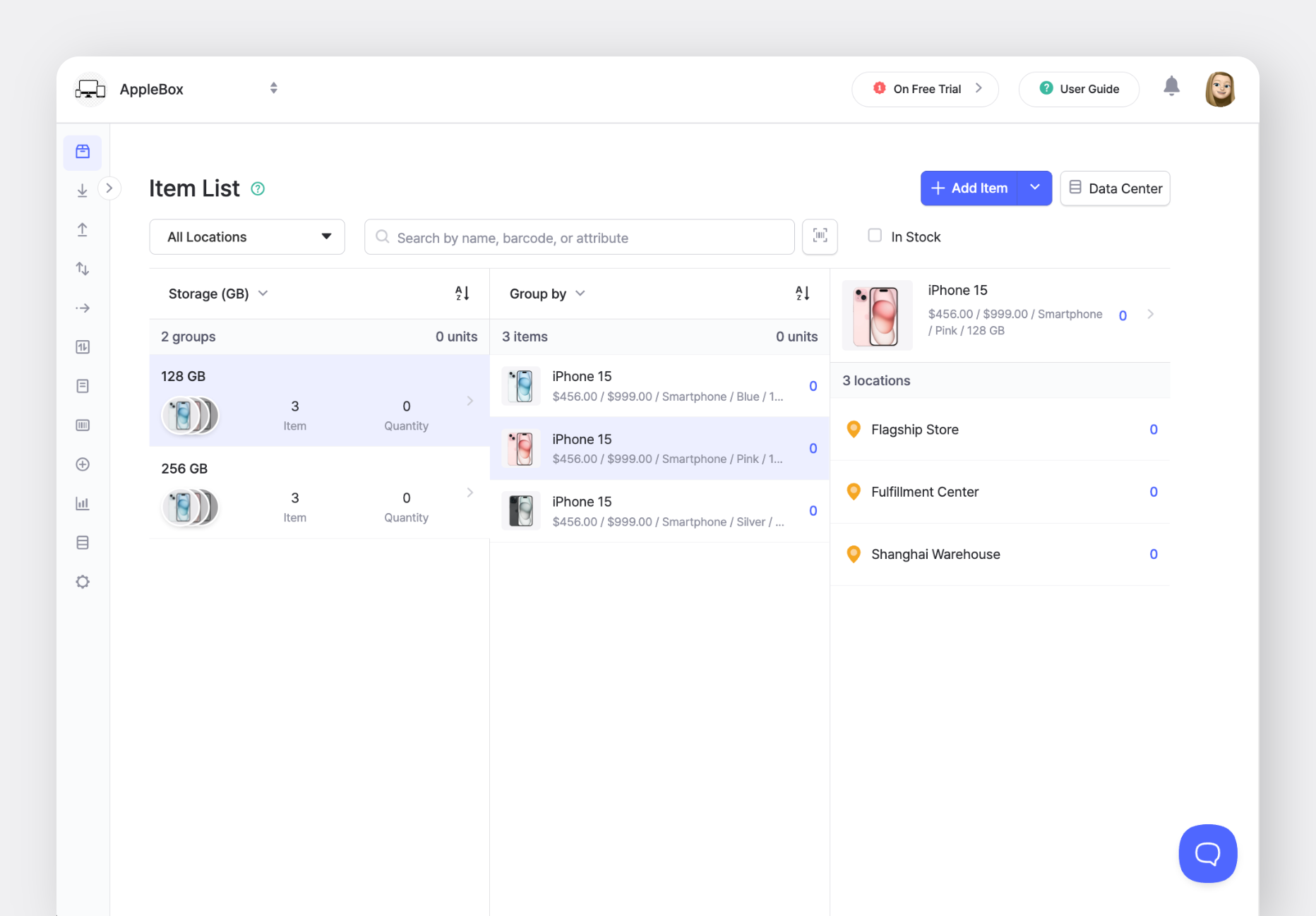Open the Data Center
The image size is (1316, 916).
[x=1115, y=188]
